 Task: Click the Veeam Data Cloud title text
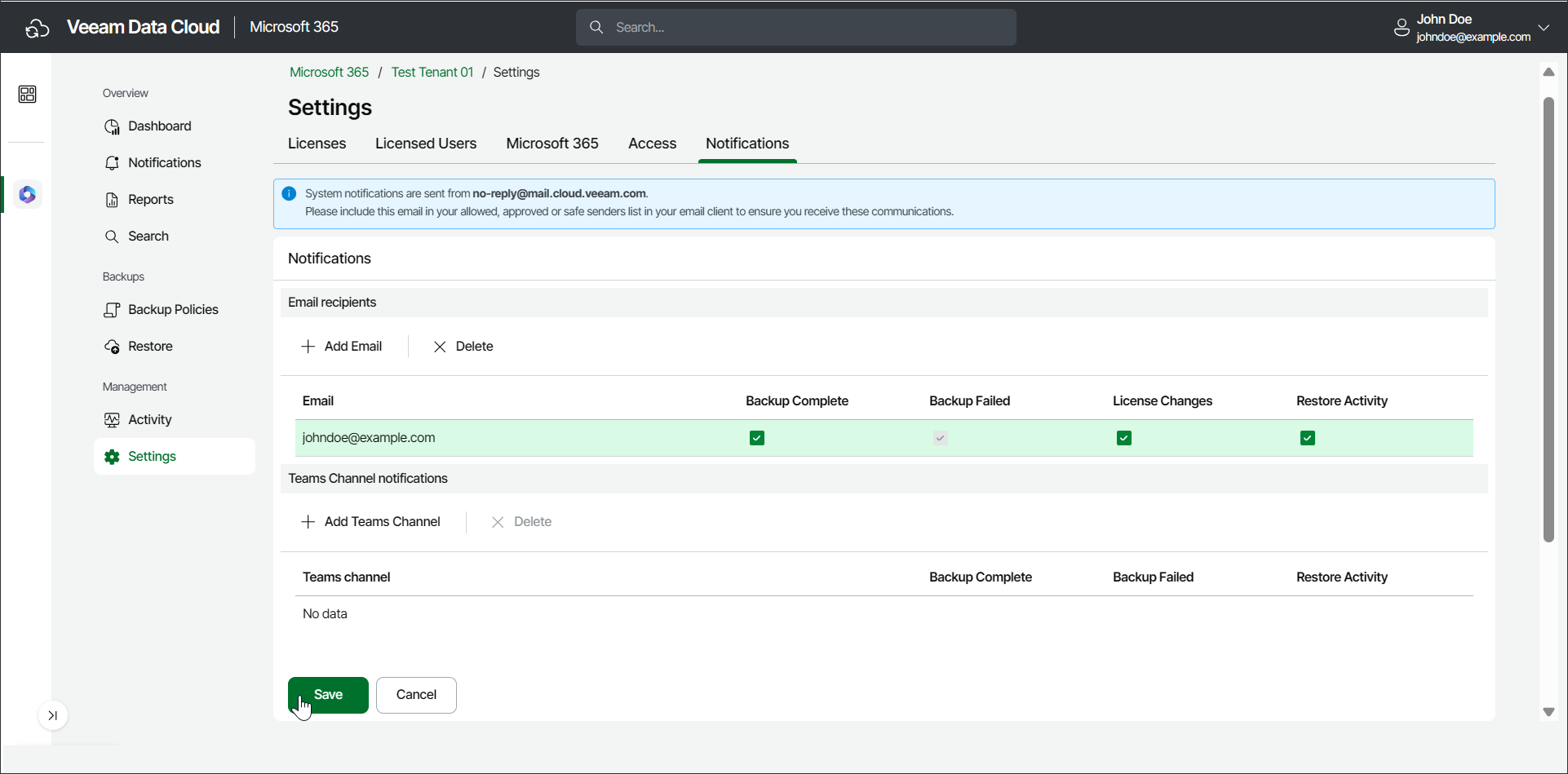[144, 27]
